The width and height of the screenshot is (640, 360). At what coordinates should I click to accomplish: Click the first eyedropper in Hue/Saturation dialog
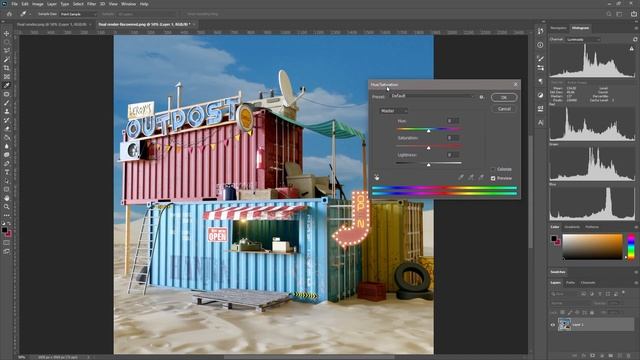[x=461, y=177]
